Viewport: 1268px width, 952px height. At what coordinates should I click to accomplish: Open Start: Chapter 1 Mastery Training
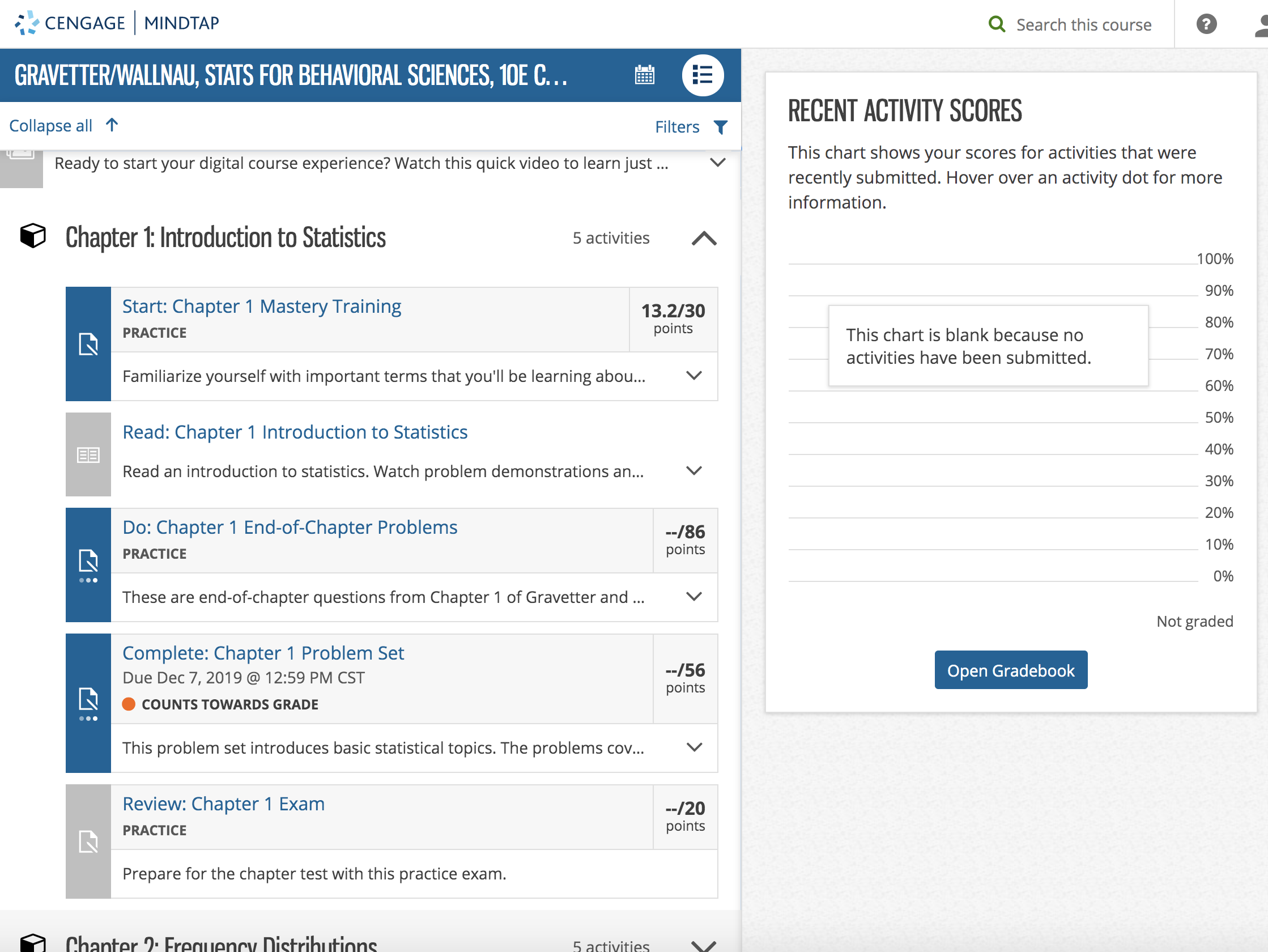[262, 306]
